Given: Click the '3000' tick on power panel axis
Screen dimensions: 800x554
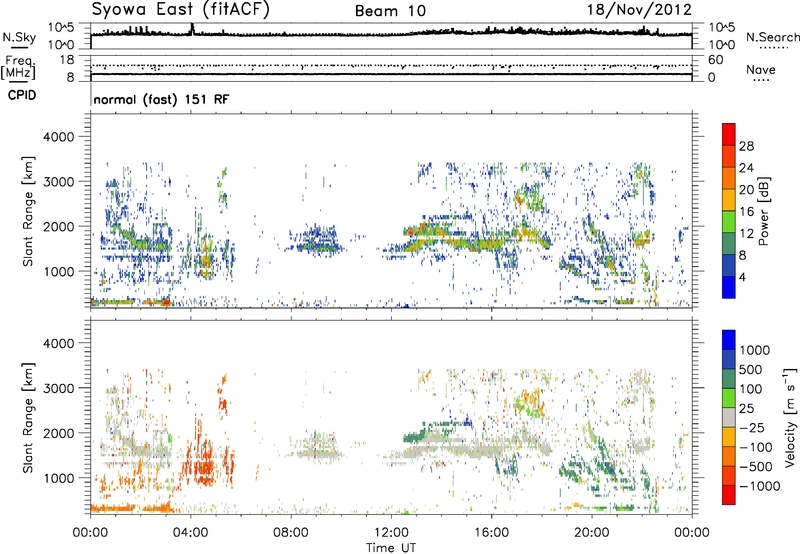Looking at the screenshot, I should [58, 182].
